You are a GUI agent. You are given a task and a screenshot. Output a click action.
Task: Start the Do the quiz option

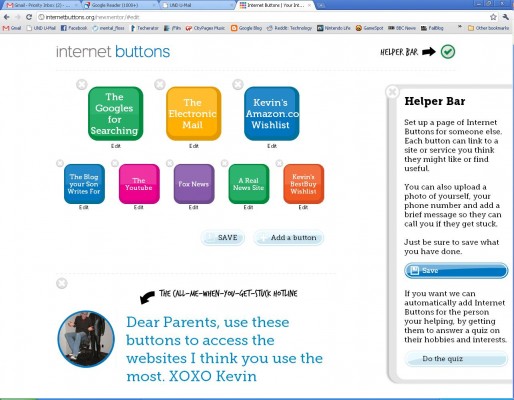[x=456, y=359]
